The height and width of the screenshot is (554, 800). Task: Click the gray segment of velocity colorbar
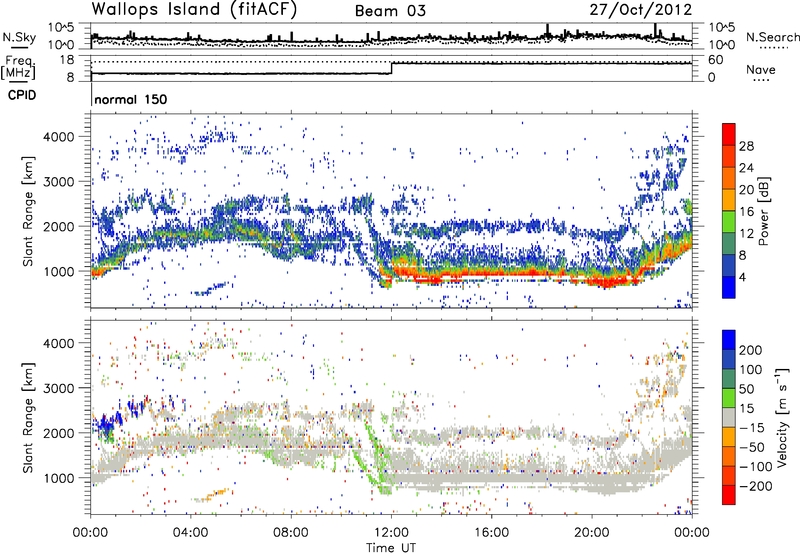point(729,417)
